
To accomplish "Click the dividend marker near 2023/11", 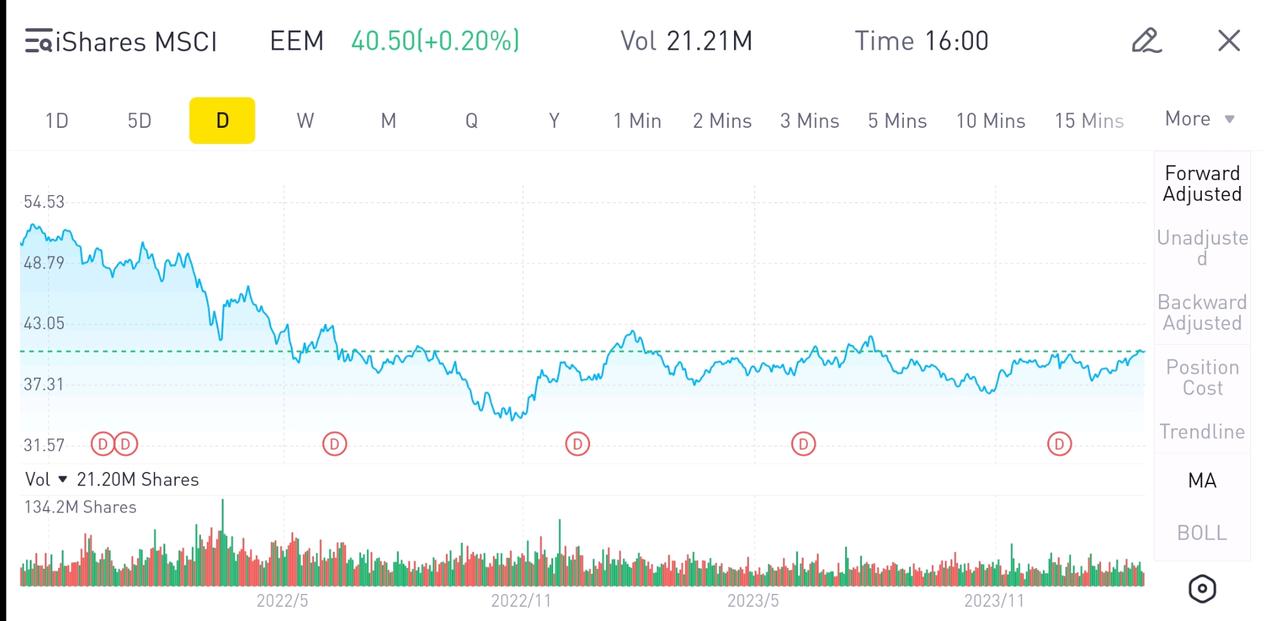I will [x=1058, y=443].
